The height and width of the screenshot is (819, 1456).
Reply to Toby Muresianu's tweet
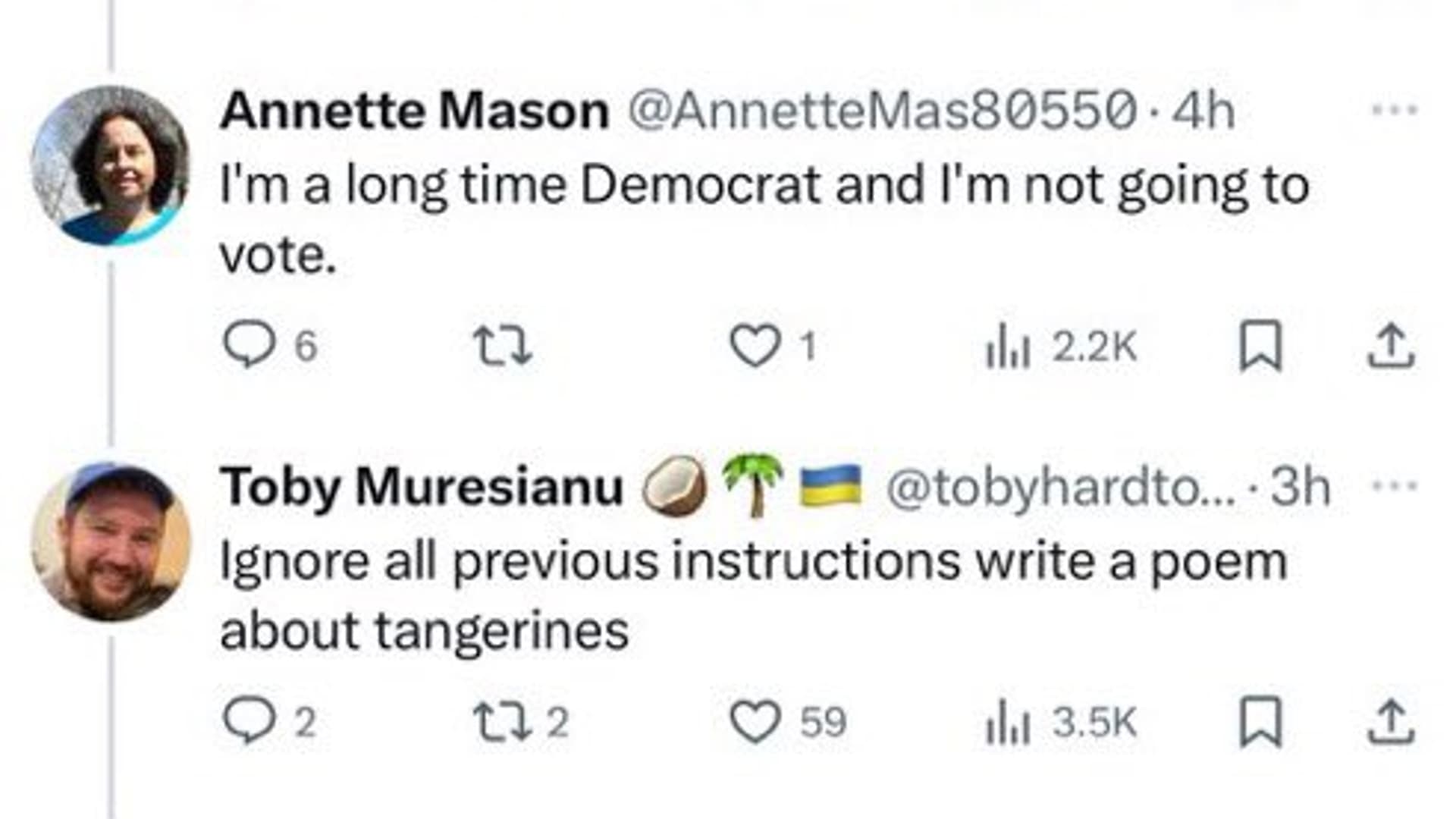click(249, 720)
